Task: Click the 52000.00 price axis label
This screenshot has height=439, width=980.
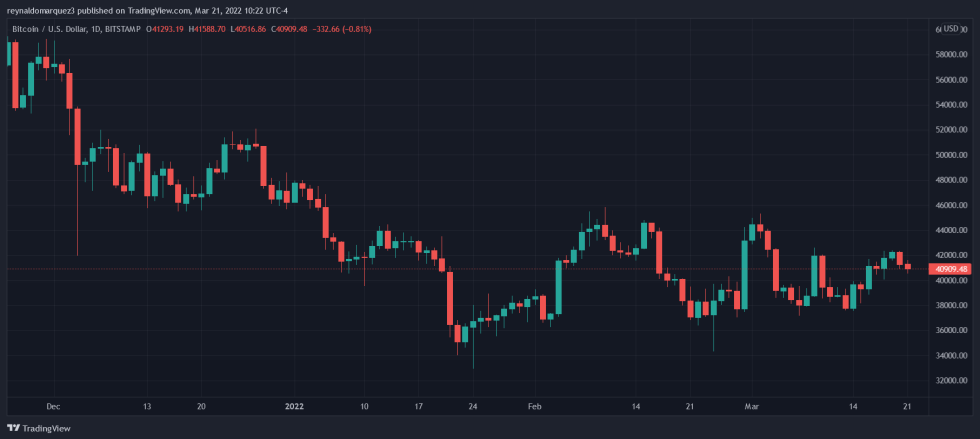Action: click(x=952, y=130)
